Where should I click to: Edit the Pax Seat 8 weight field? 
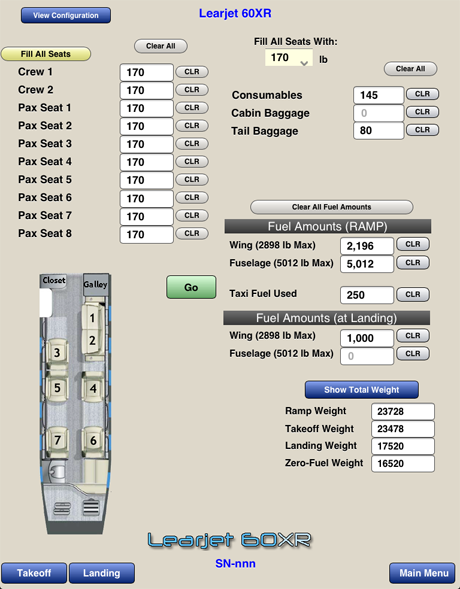tap(146, 234)
